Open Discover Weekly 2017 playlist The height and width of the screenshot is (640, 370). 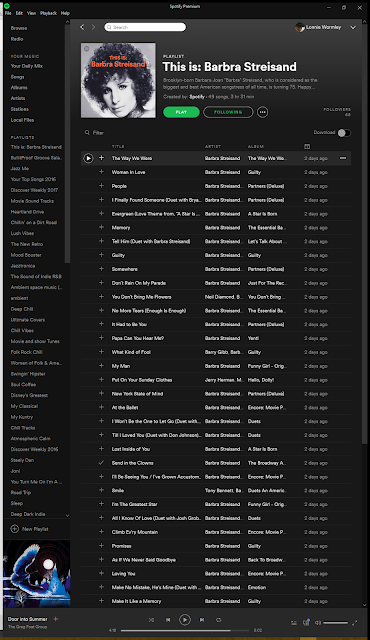pos(34,190)
